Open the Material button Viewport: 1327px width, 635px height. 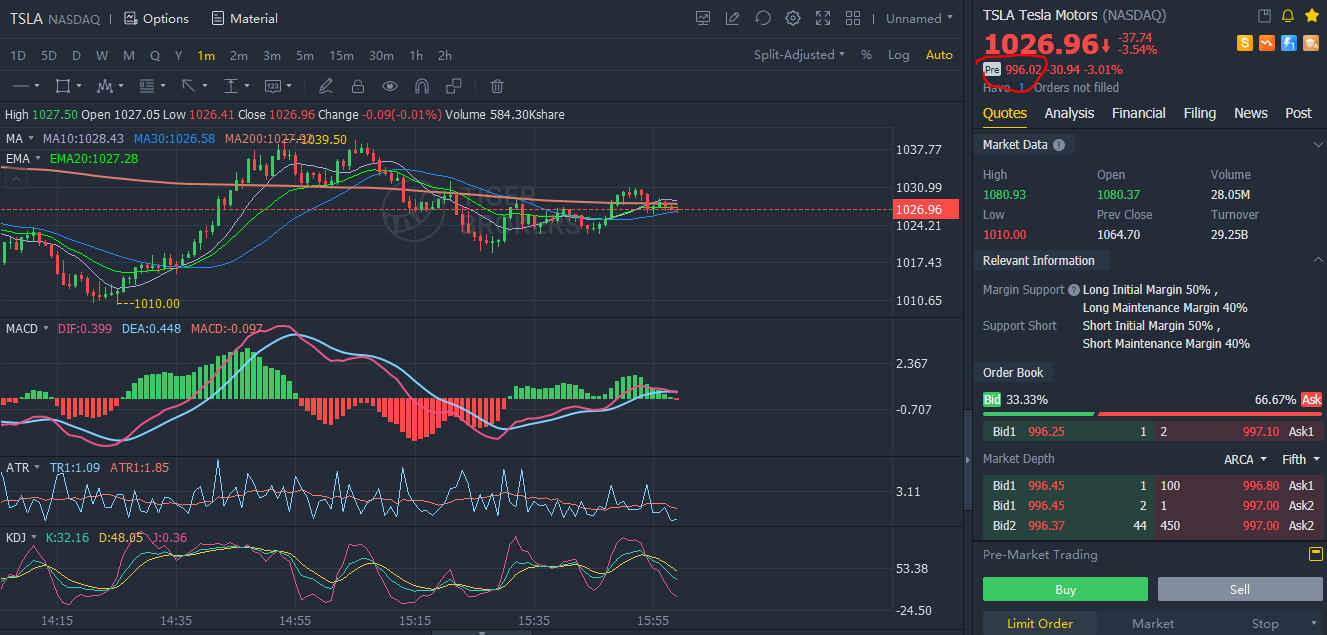pyautogui.click(x=245, y=18)
